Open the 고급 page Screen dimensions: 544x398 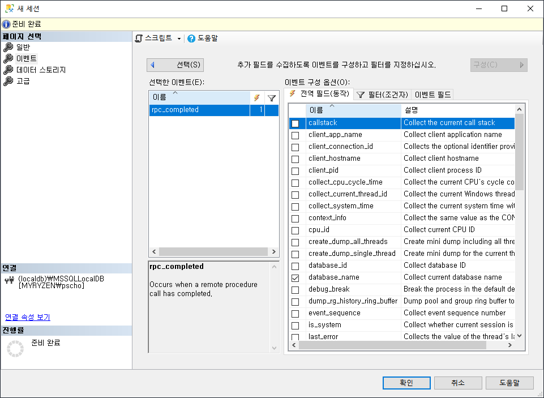[23, 81]
